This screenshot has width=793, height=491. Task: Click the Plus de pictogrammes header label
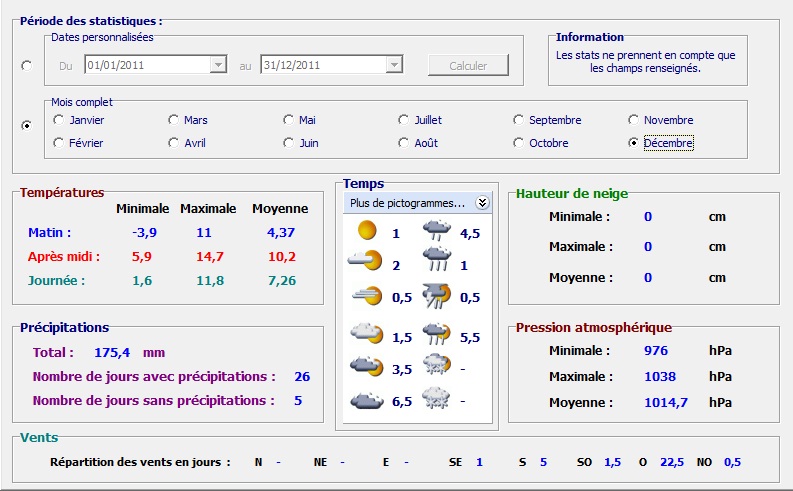pyautogui.click(x=406, y=203)
